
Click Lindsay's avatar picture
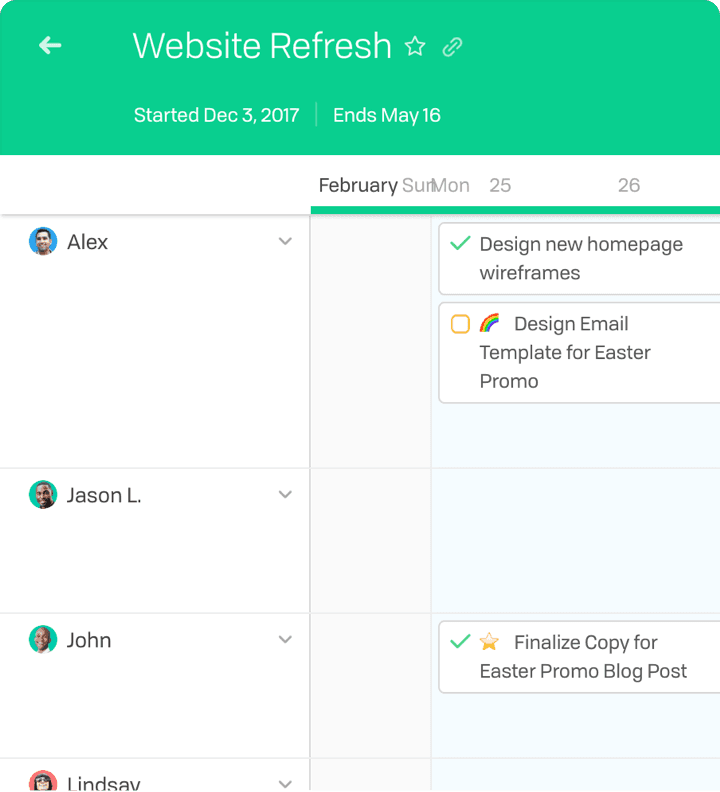[43, 783]
